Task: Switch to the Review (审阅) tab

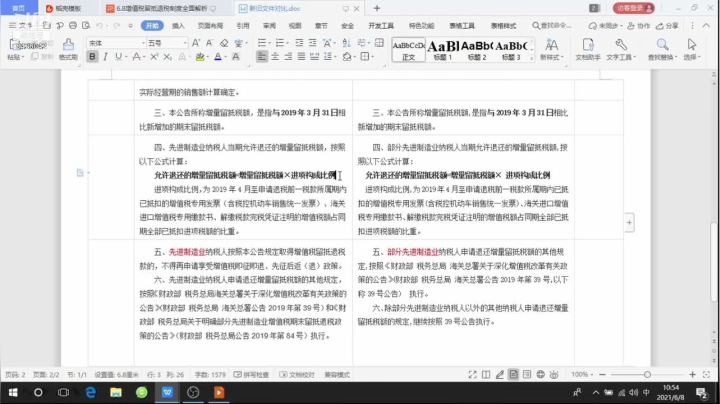Action: point(269,26)
